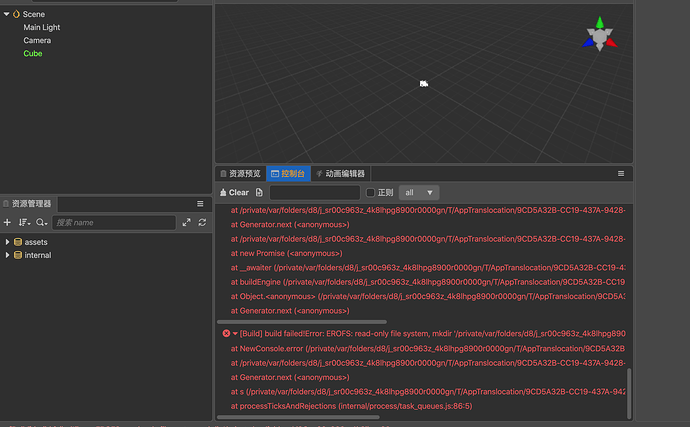The width and height of the screenshot is (690, 427).
Task: Enable the 正则 regex checkbox
Action: tap(371, 192)
